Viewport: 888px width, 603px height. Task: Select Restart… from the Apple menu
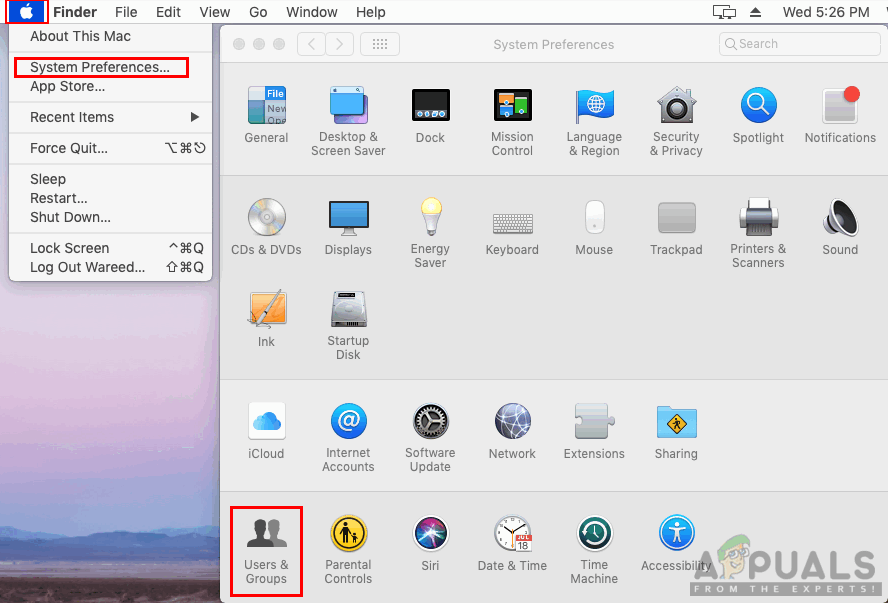tap(110, 198)
